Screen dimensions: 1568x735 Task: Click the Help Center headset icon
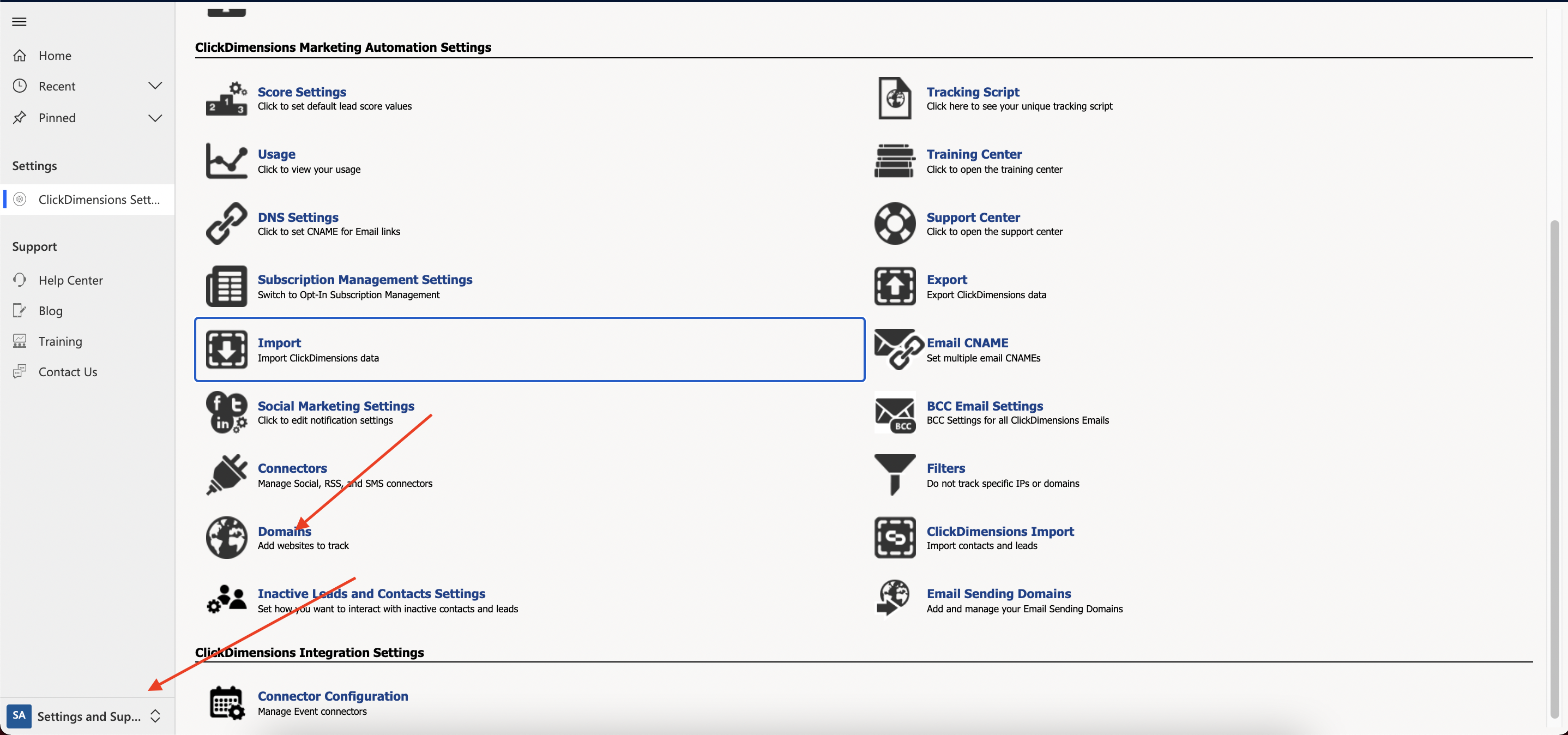(x=20, y=280)
